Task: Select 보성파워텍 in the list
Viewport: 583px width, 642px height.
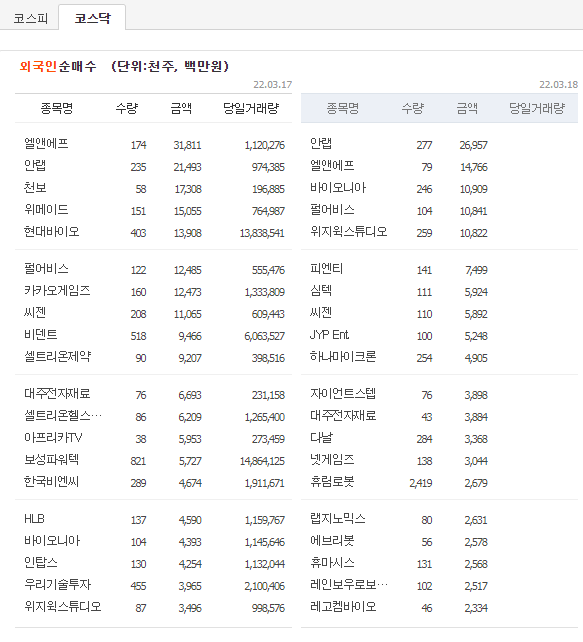Action: point(52,460)
